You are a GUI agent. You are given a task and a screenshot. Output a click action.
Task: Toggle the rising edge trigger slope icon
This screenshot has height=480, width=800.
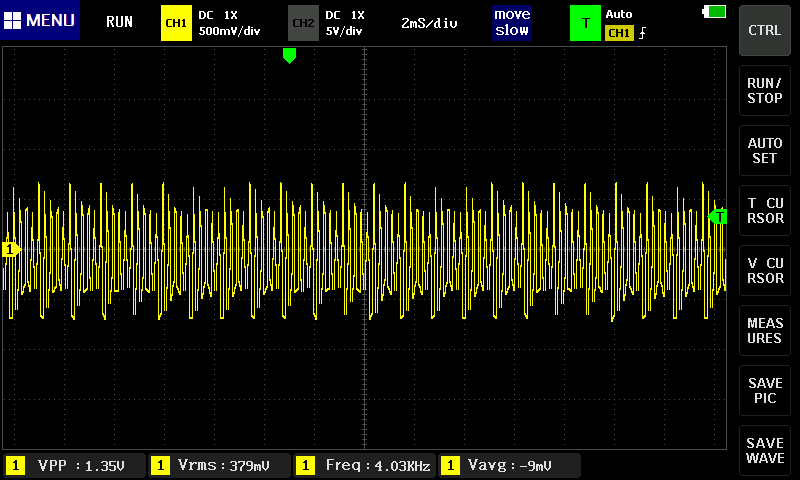click(x=642, y=33)
